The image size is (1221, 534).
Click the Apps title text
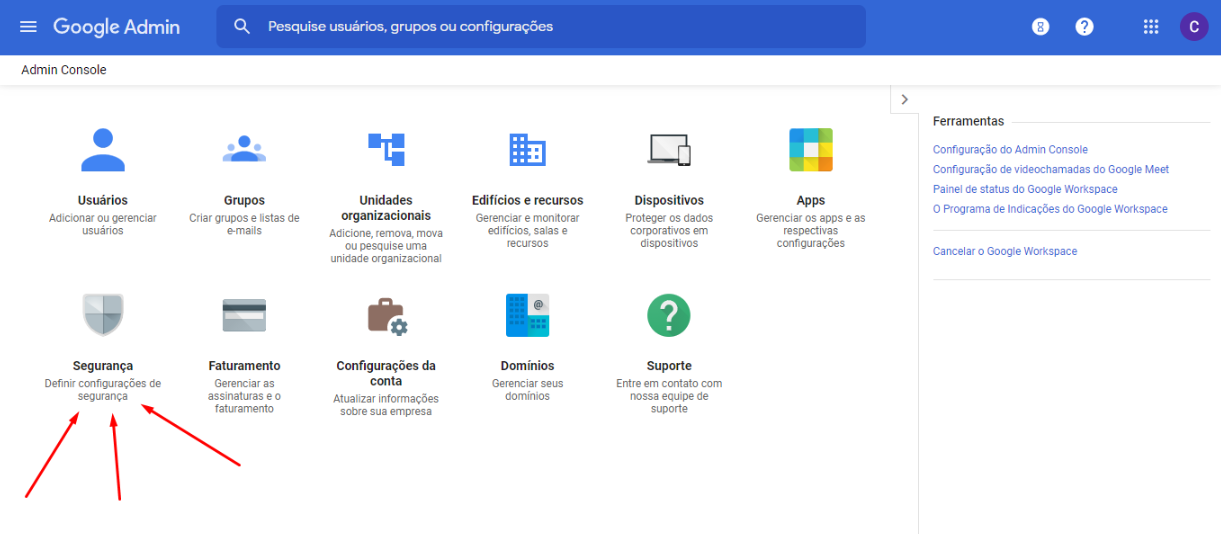[x=811, y=200]
